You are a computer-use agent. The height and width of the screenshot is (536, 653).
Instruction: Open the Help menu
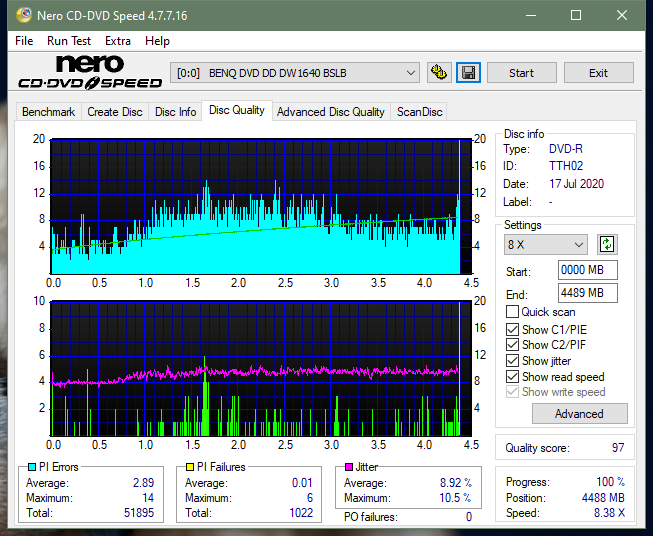click(x=157, y=41)
